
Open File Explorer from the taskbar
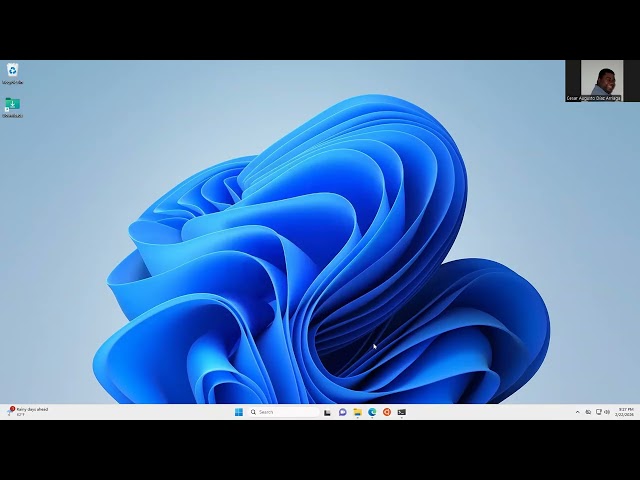pos(358,412)
